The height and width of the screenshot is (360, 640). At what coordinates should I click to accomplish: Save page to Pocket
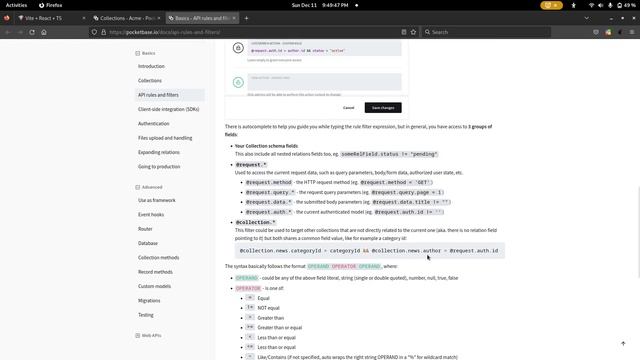596,32
